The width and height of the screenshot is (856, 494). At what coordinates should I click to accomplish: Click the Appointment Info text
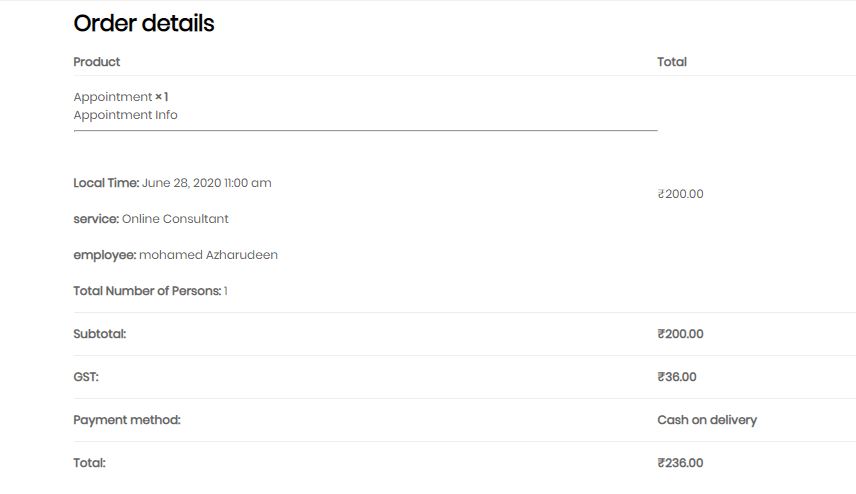coord(125,115)
